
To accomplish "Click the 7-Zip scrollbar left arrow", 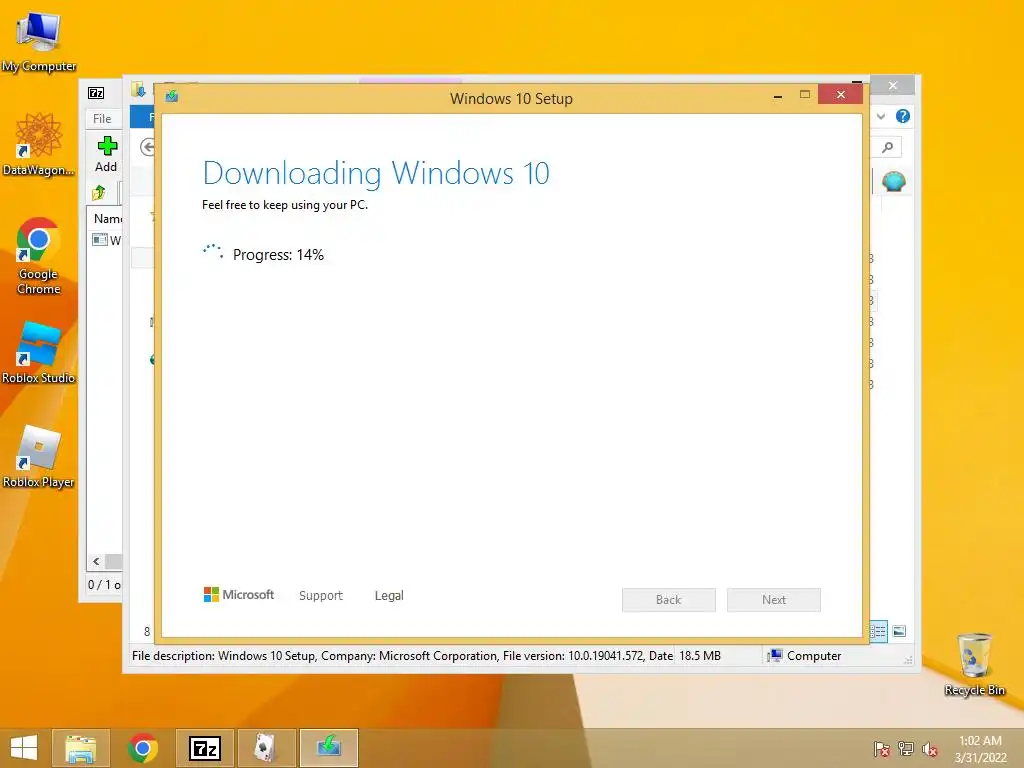I will click(96, 561).
